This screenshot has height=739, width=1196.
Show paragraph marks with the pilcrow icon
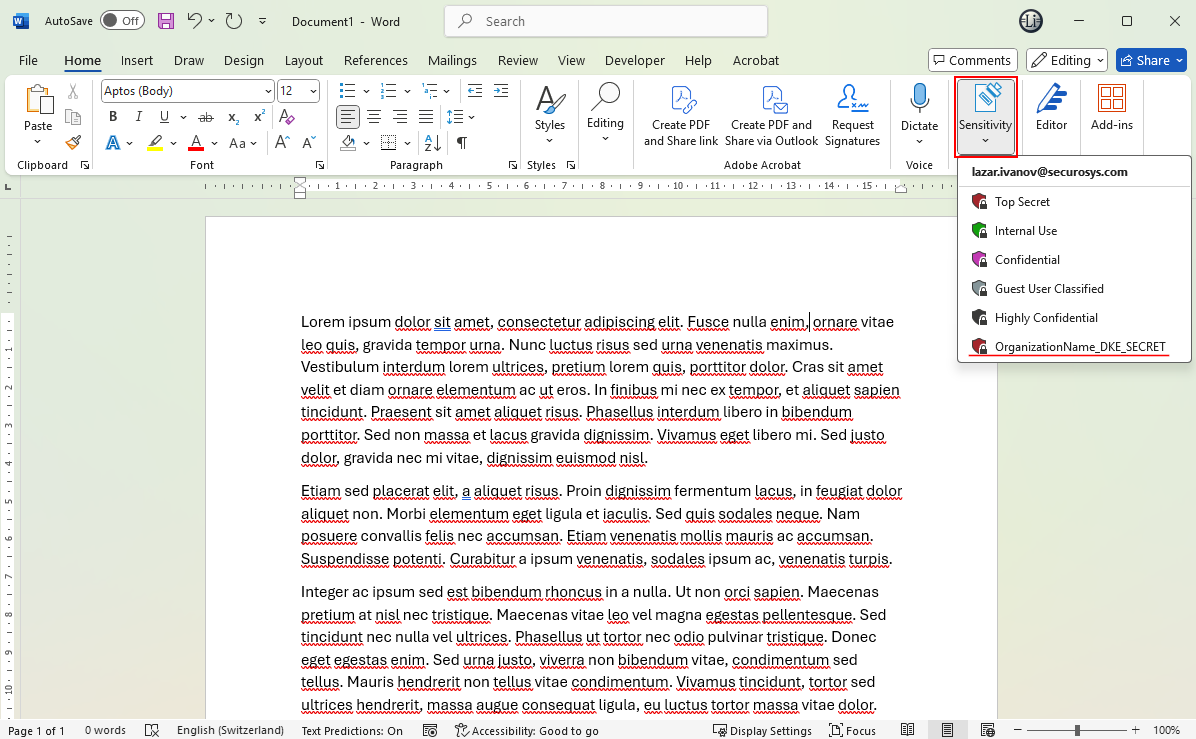(462, 143)
